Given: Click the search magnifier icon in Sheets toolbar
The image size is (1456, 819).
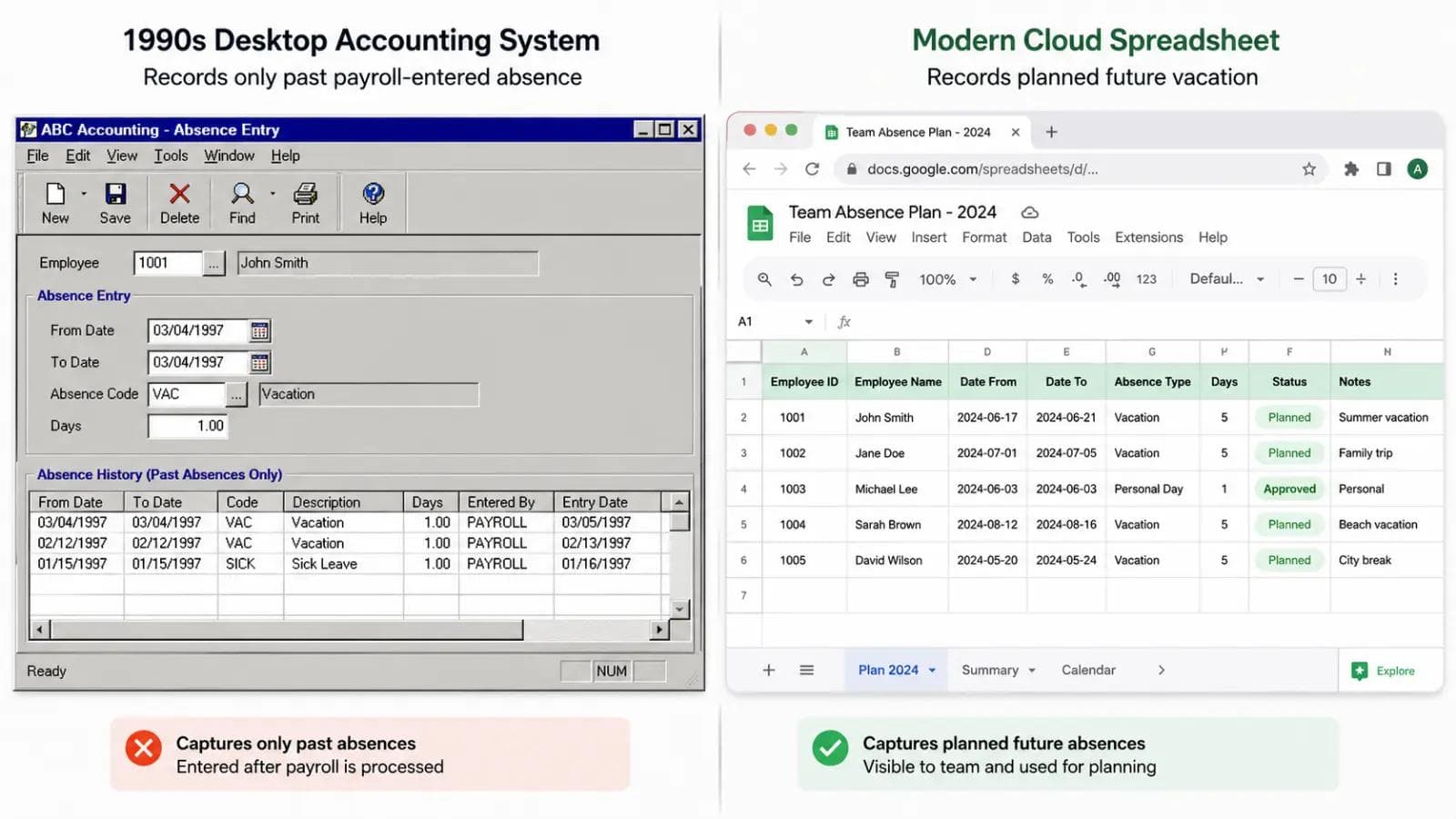Looking at the screenshot, I should click(764, 279).
